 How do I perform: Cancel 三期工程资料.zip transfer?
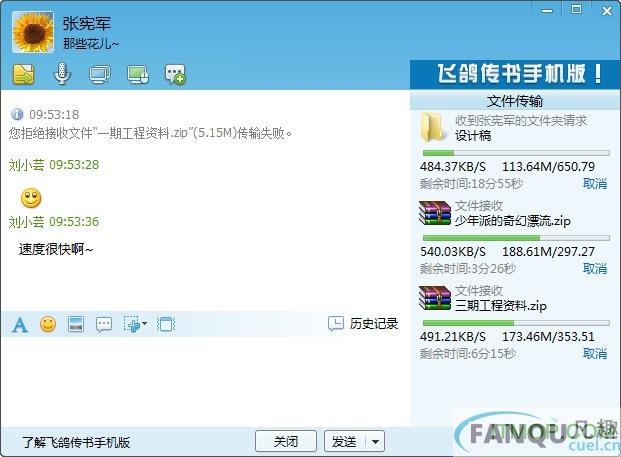(595, 354)
